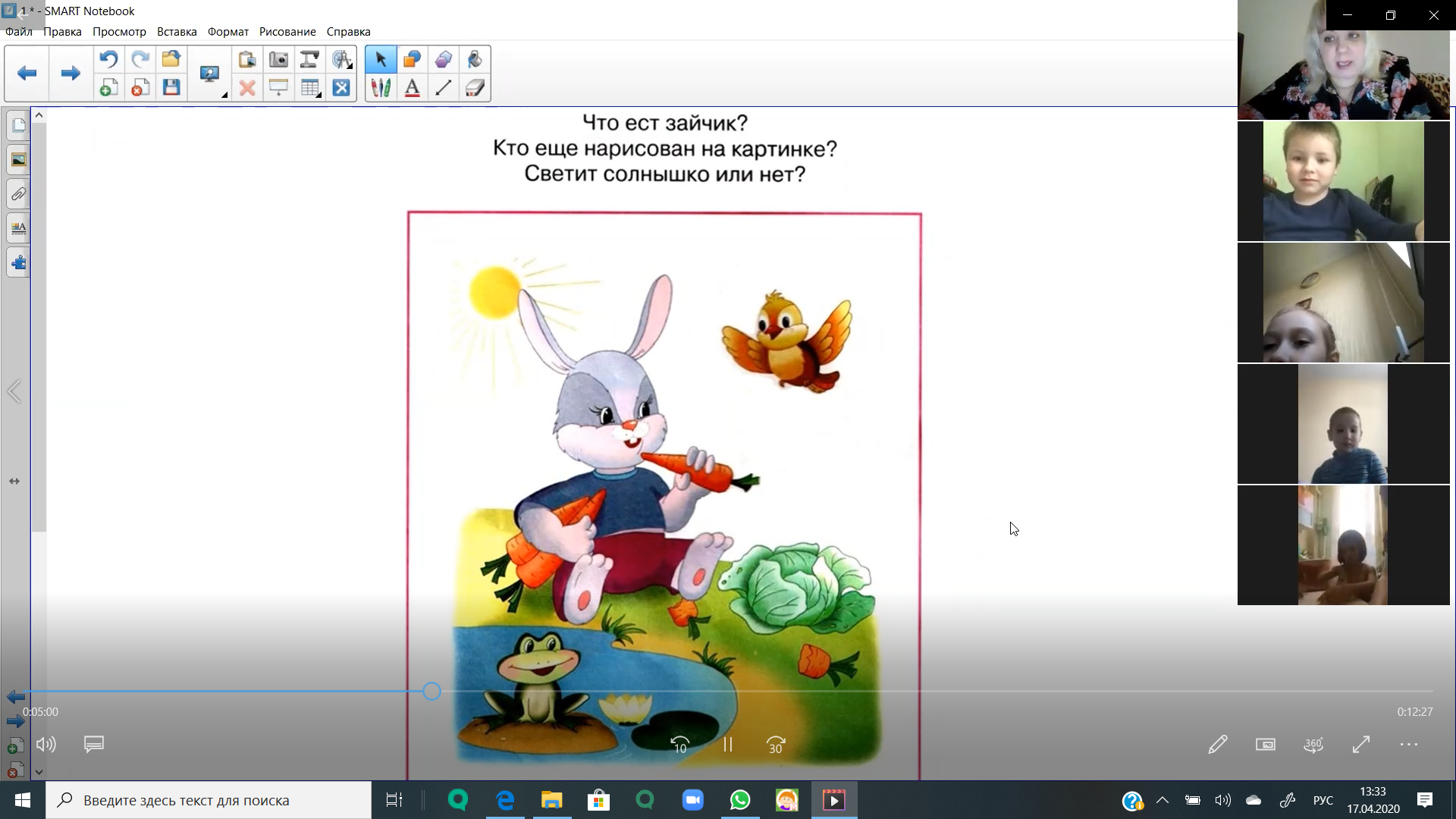Toggle full screen video mode
The height and width of the screenshot is (819, 1456).
(1361, 745)
